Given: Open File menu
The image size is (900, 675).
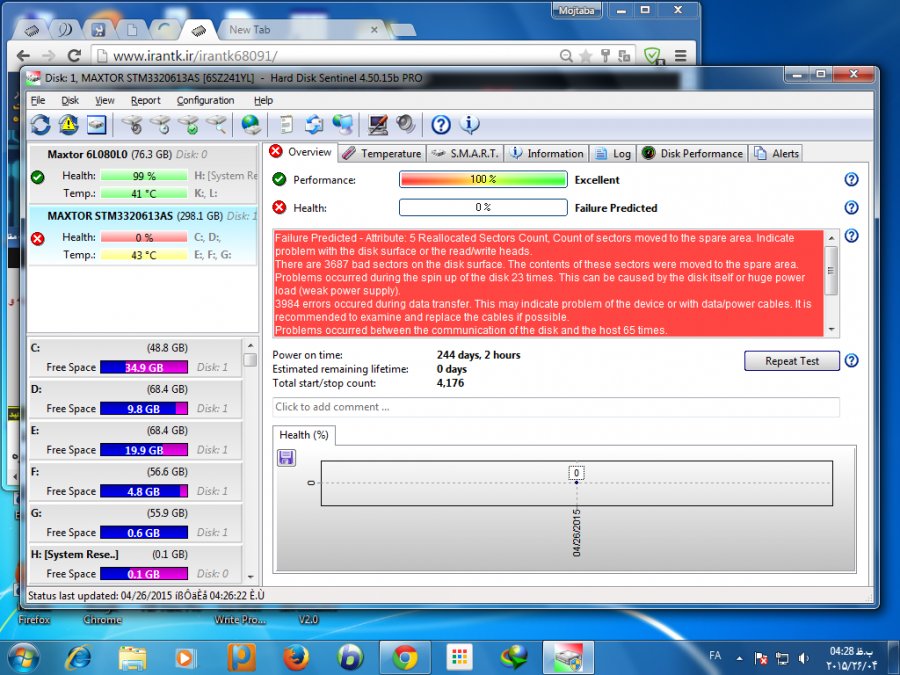Looking at the screenshot, I should point(38,100).
